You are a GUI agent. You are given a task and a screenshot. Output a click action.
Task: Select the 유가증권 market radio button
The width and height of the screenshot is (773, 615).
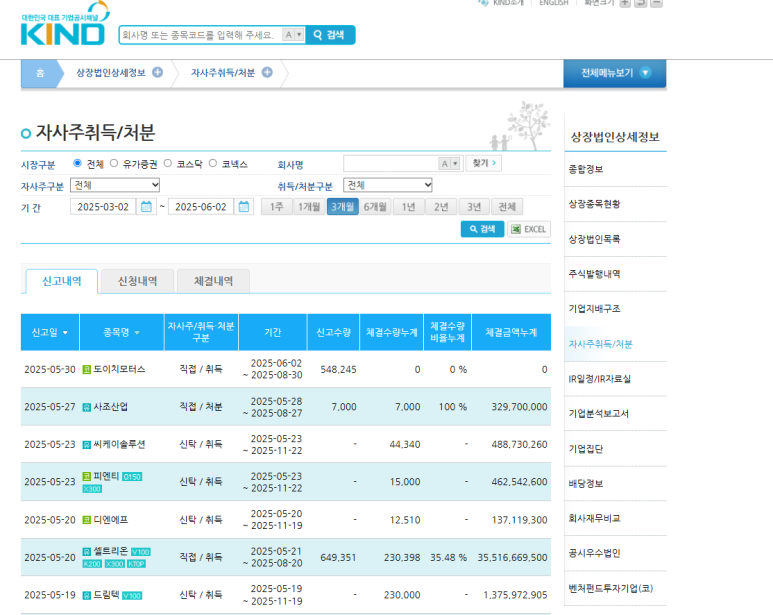point(114,163)
